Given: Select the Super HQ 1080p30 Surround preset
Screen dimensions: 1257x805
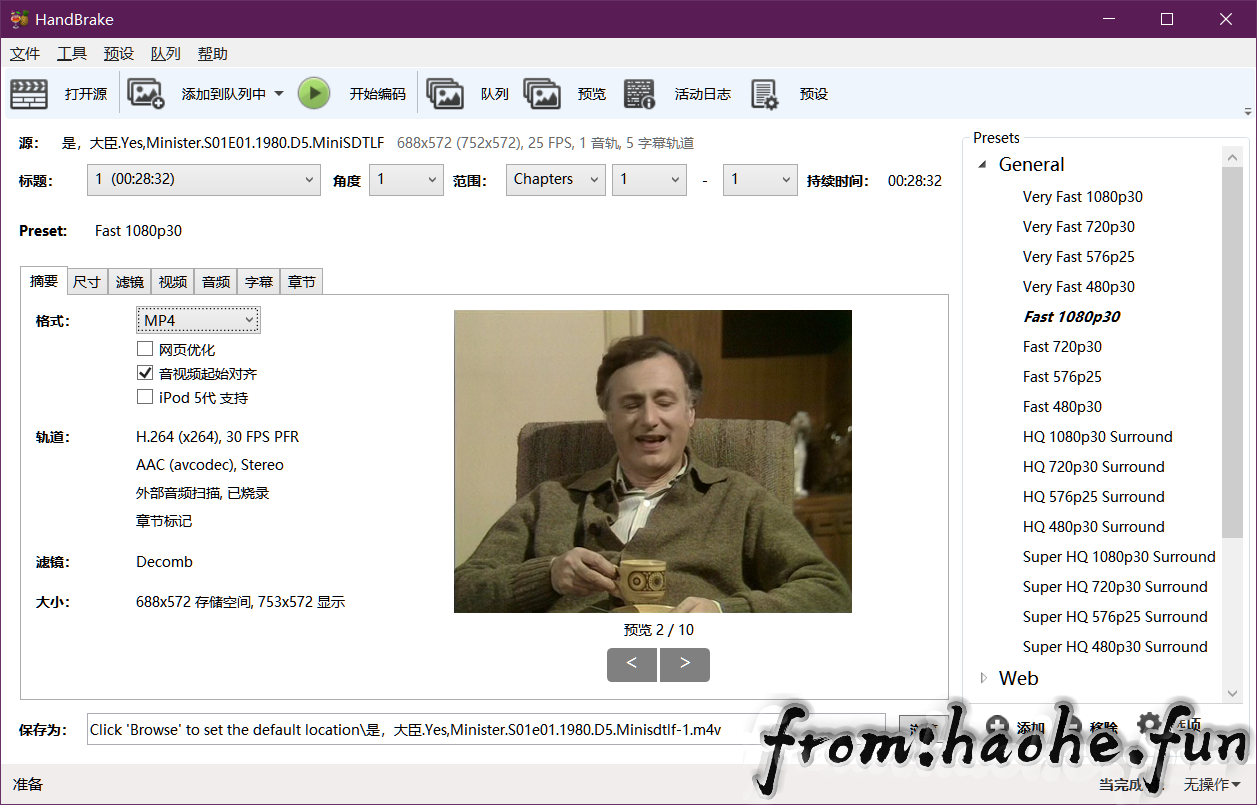Looking at the screenshot, I should point(1119,557).
